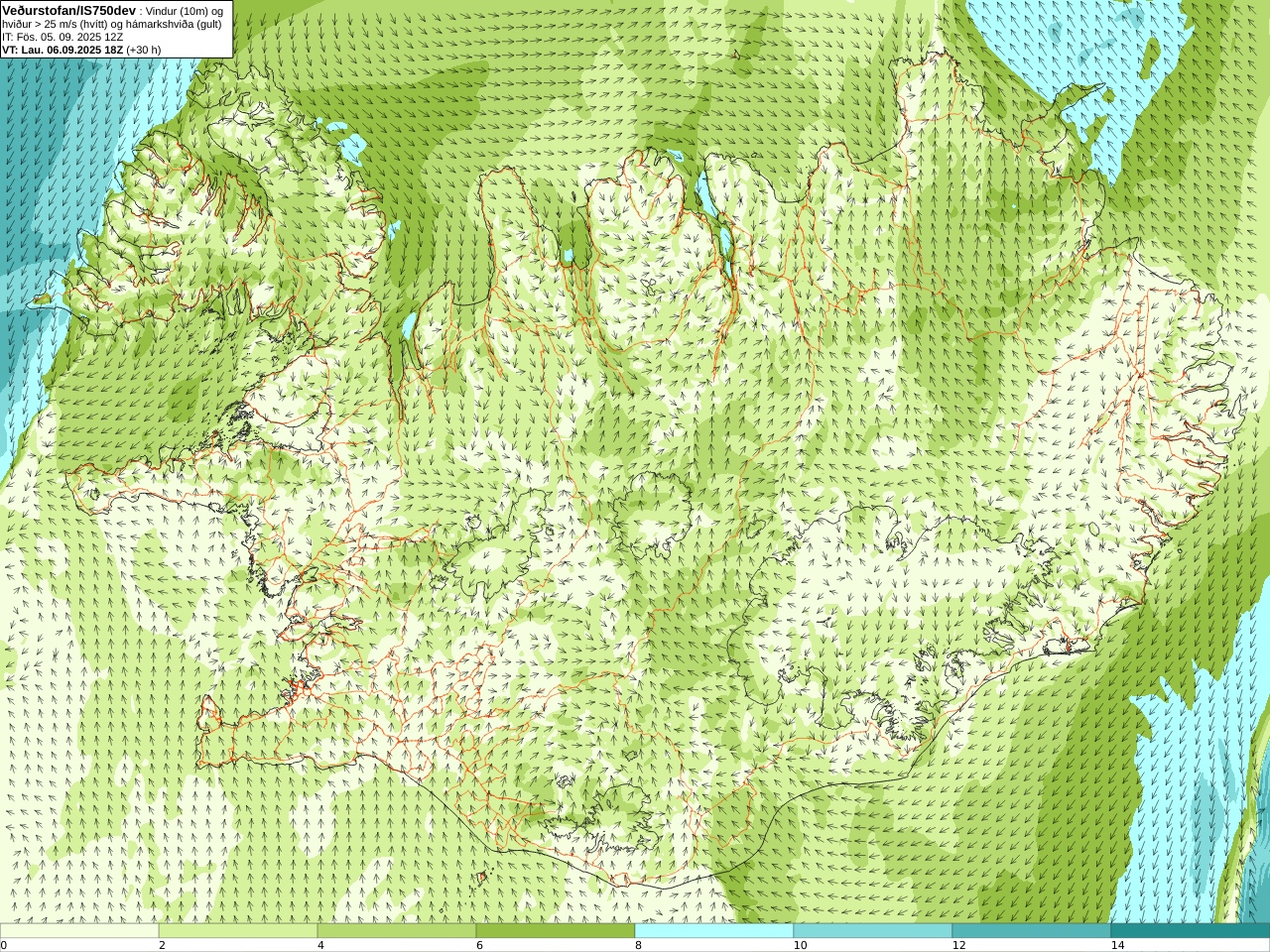Select the teal 12–14 m/s legend swatch
This screenshot has height=952, width=1270.
pyautogui.click(x=1032, y=931)
